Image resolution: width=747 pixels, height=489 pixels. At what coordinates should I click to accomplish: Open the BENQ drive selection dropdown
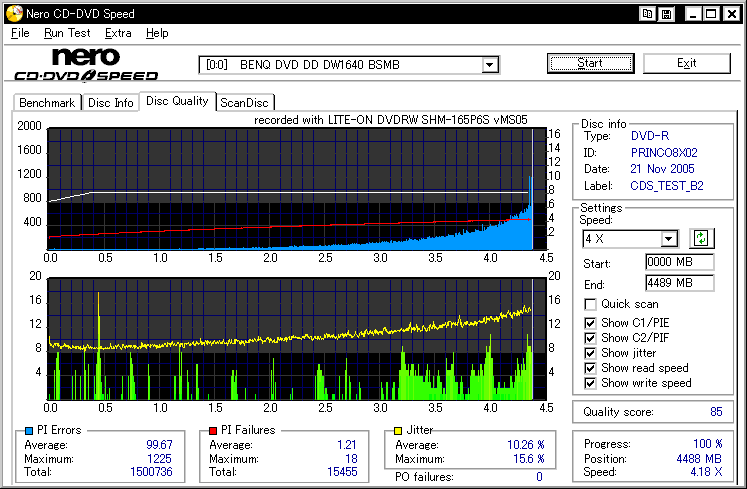490,65
